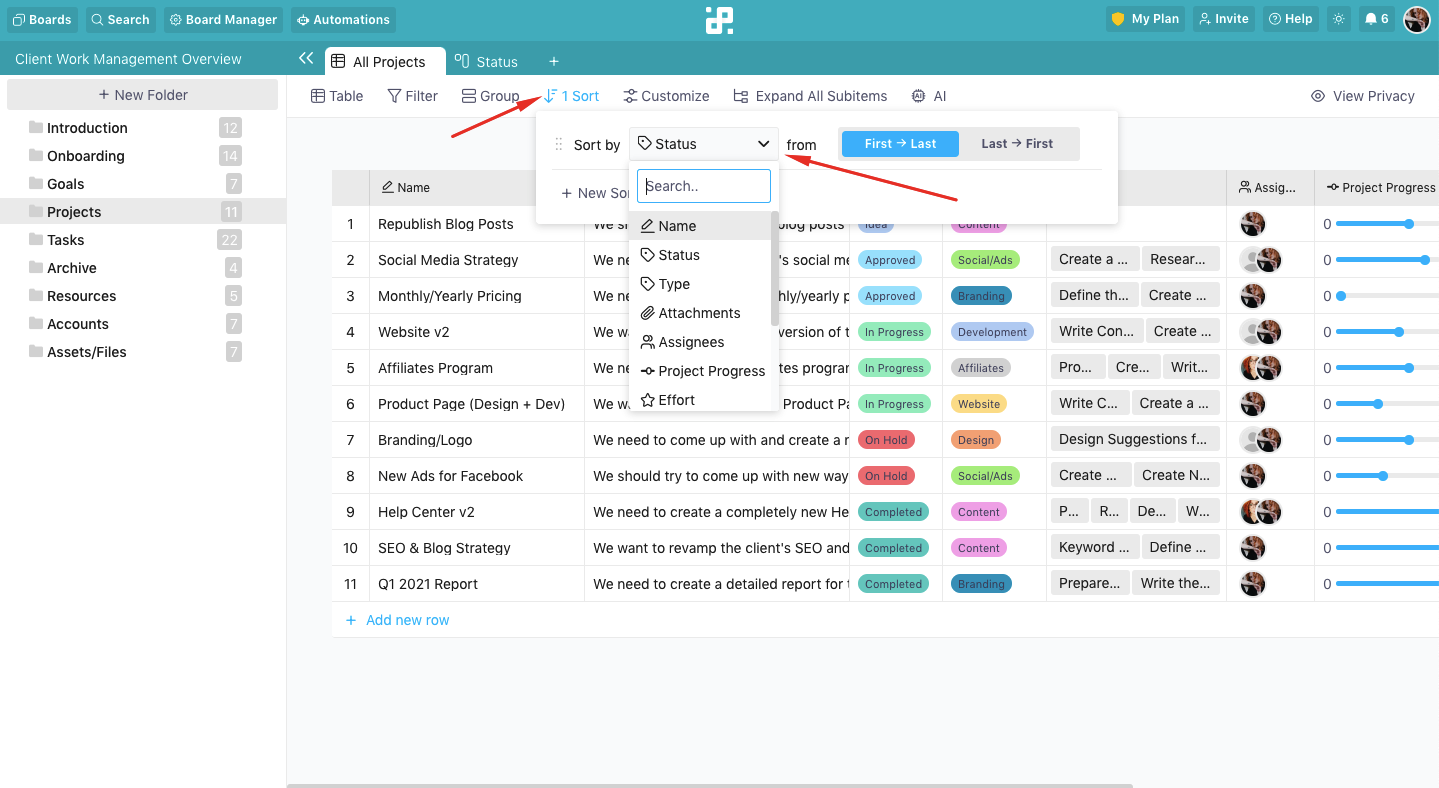Choose Name in the sort dropdown
This screenshot has height=788, width=1439.
click(700, 226)
